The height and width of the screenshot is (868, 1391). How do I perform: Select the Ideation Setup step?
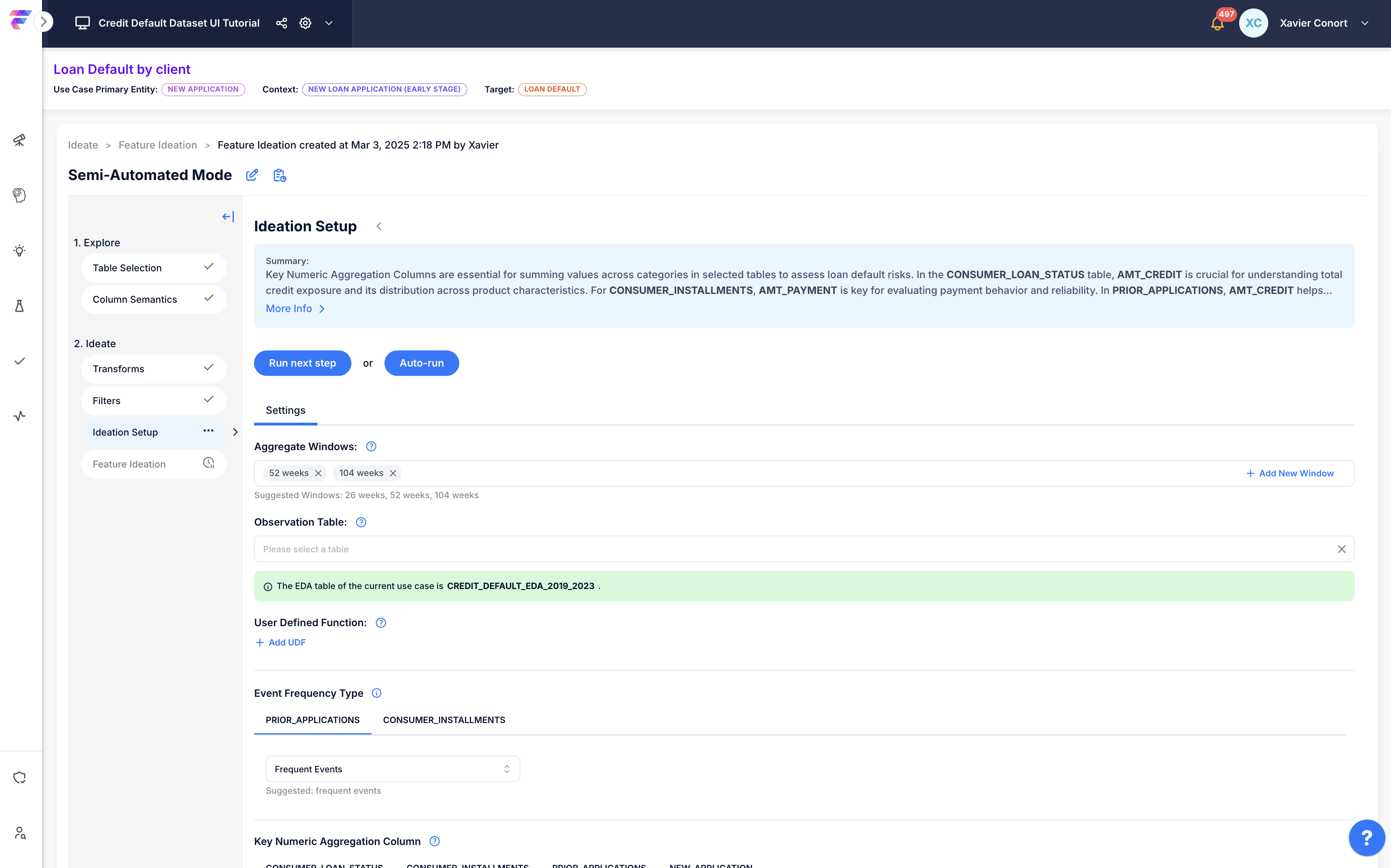click(x=153, y=432)
